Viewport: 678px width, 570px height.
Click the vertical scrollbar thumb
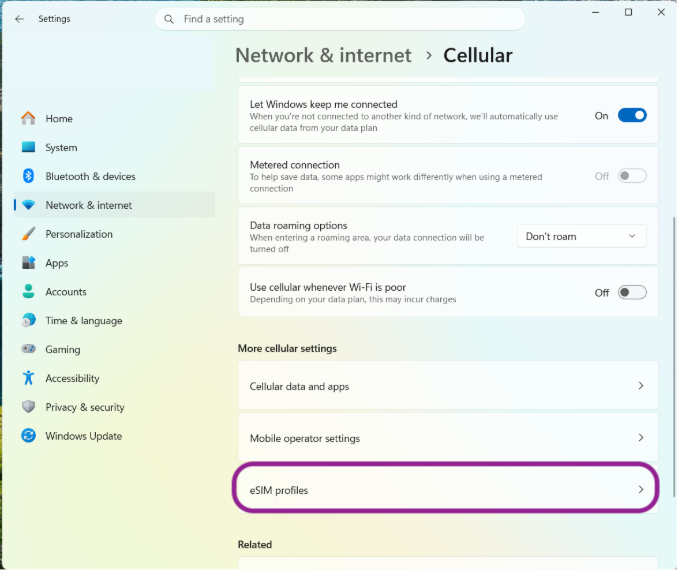coord(674,357)
